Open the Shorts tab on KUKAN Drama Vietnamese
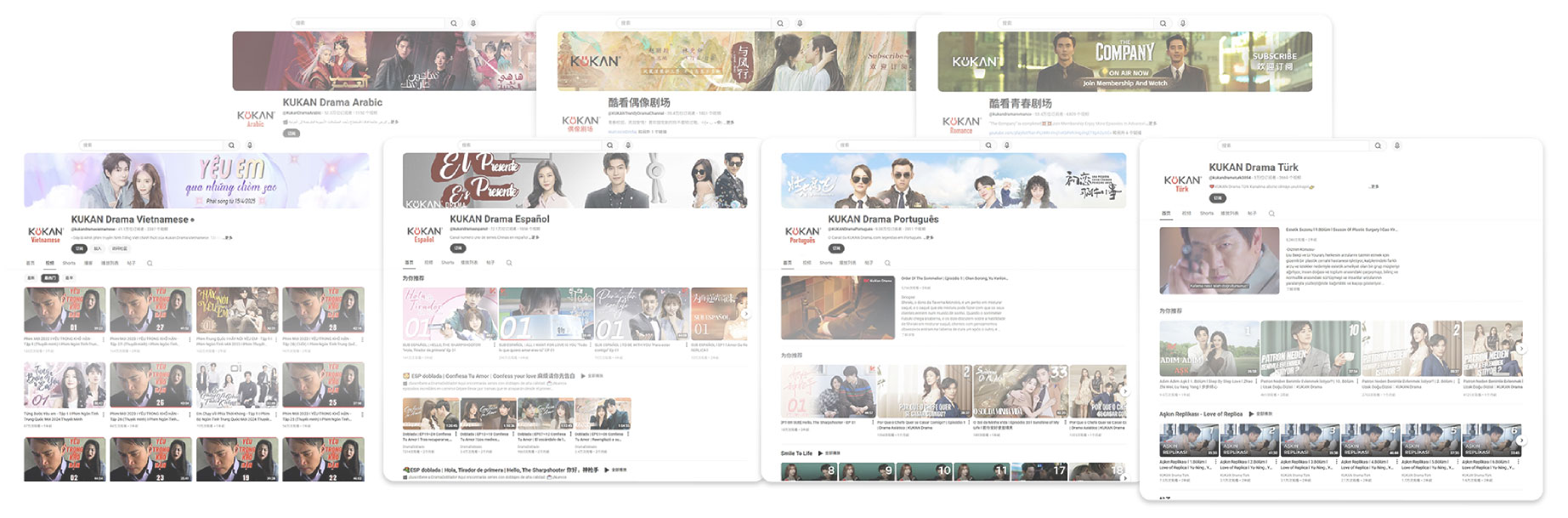This screenshot has height=518, width=1568. 69,263
